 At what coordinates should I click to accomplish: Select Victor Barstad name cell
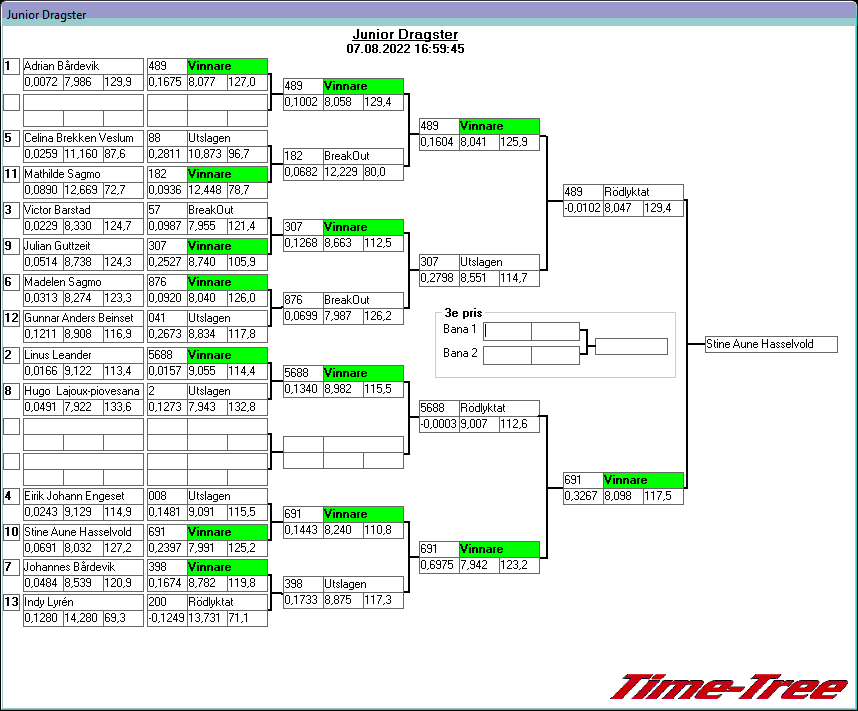click(83, 210)
